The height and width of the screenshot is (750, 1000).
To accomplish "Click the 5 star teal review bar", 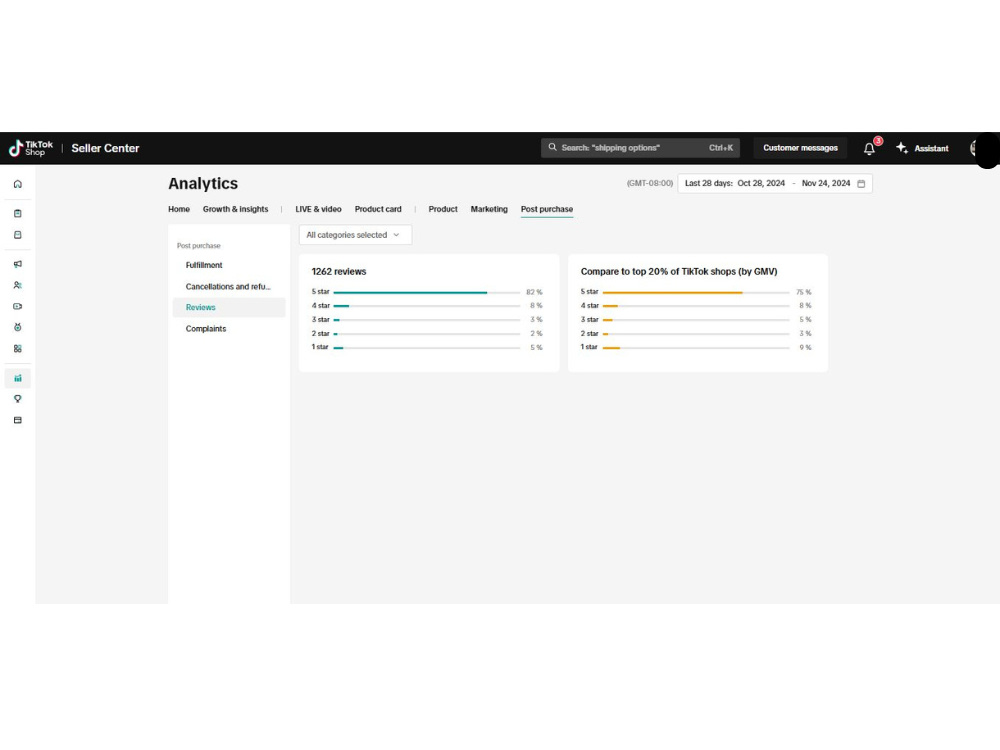I will coord(410,292).
